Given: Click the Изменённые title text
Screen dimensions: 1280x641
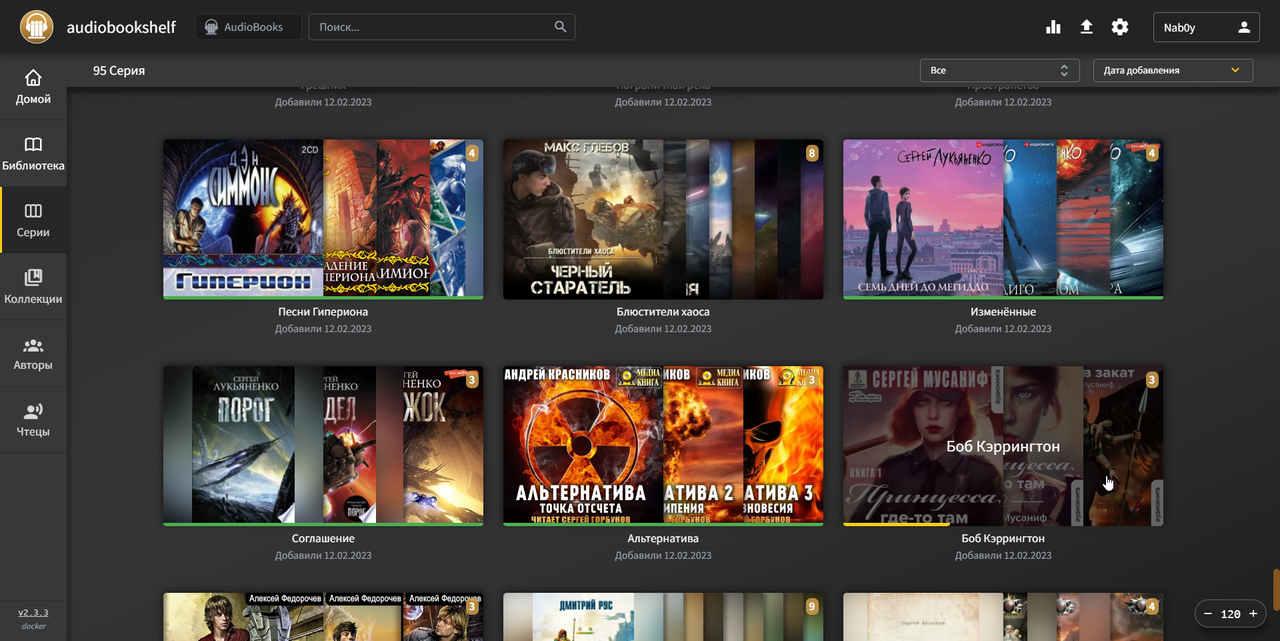Looking at the screenshot, I should 1003,312.
